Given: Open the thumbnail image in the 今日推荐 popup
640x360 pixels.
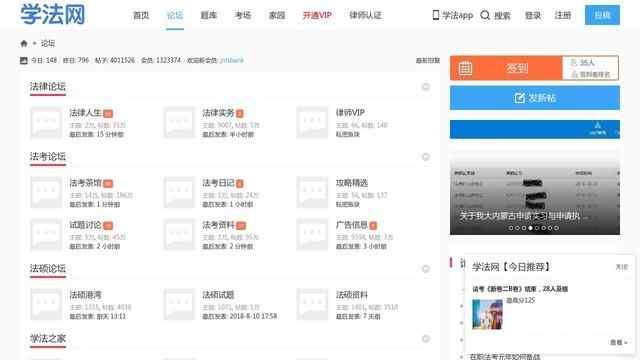Looking at the screenshot, I should tap(487, 314).
